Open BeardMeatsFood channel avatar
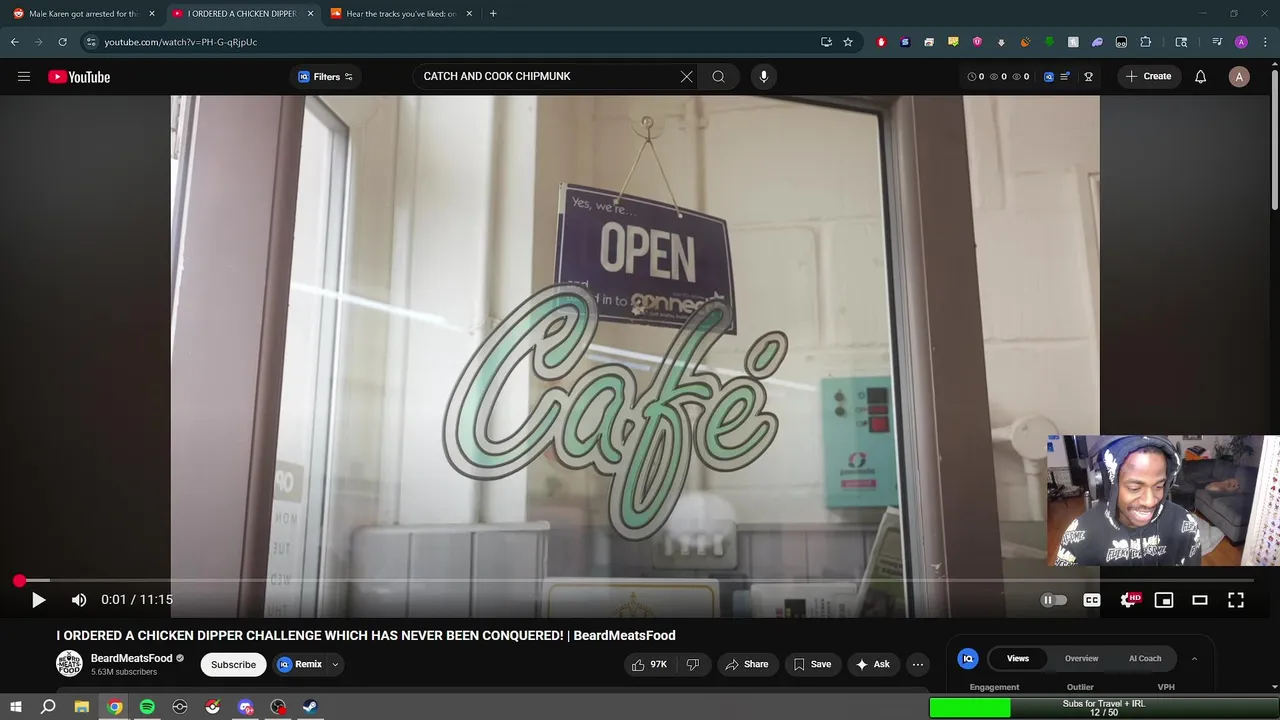The image size is (1280, 720). click(69, 664)
